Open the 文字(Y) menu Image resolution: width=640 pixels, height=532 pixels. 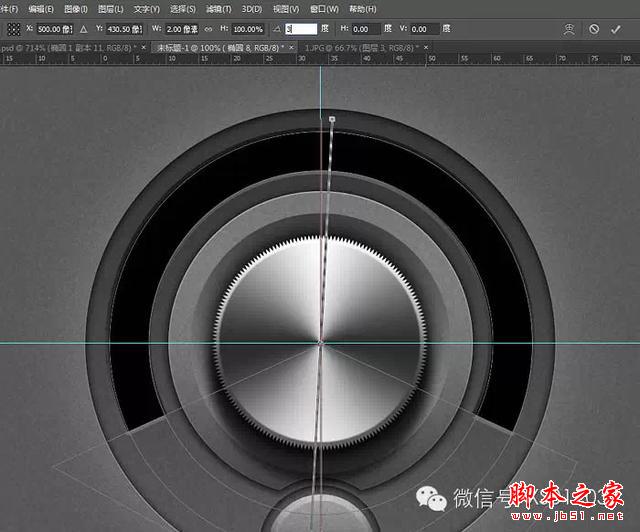147,9
